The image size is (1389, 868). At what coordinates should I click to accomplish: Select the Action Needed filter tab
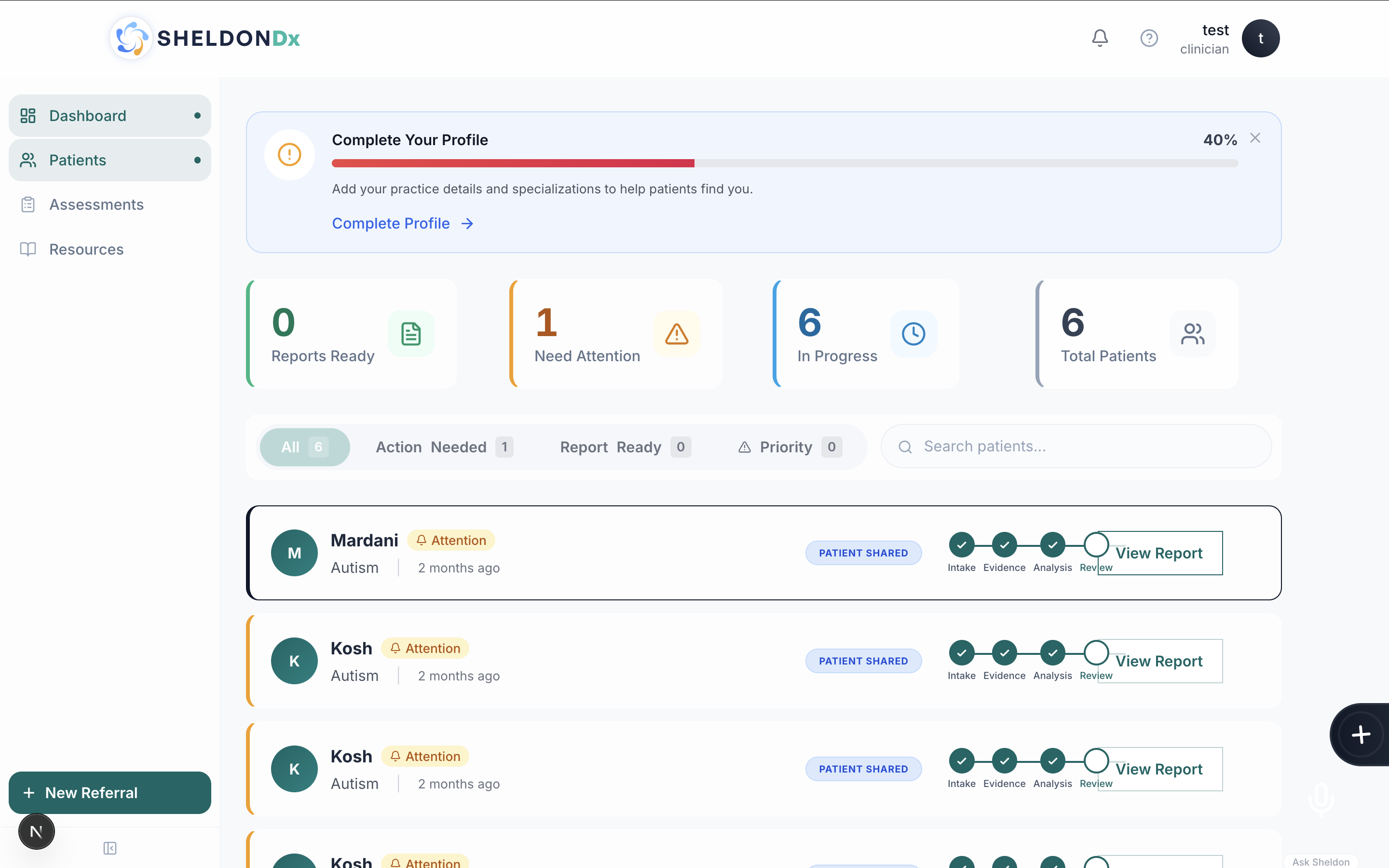[444, 447]
